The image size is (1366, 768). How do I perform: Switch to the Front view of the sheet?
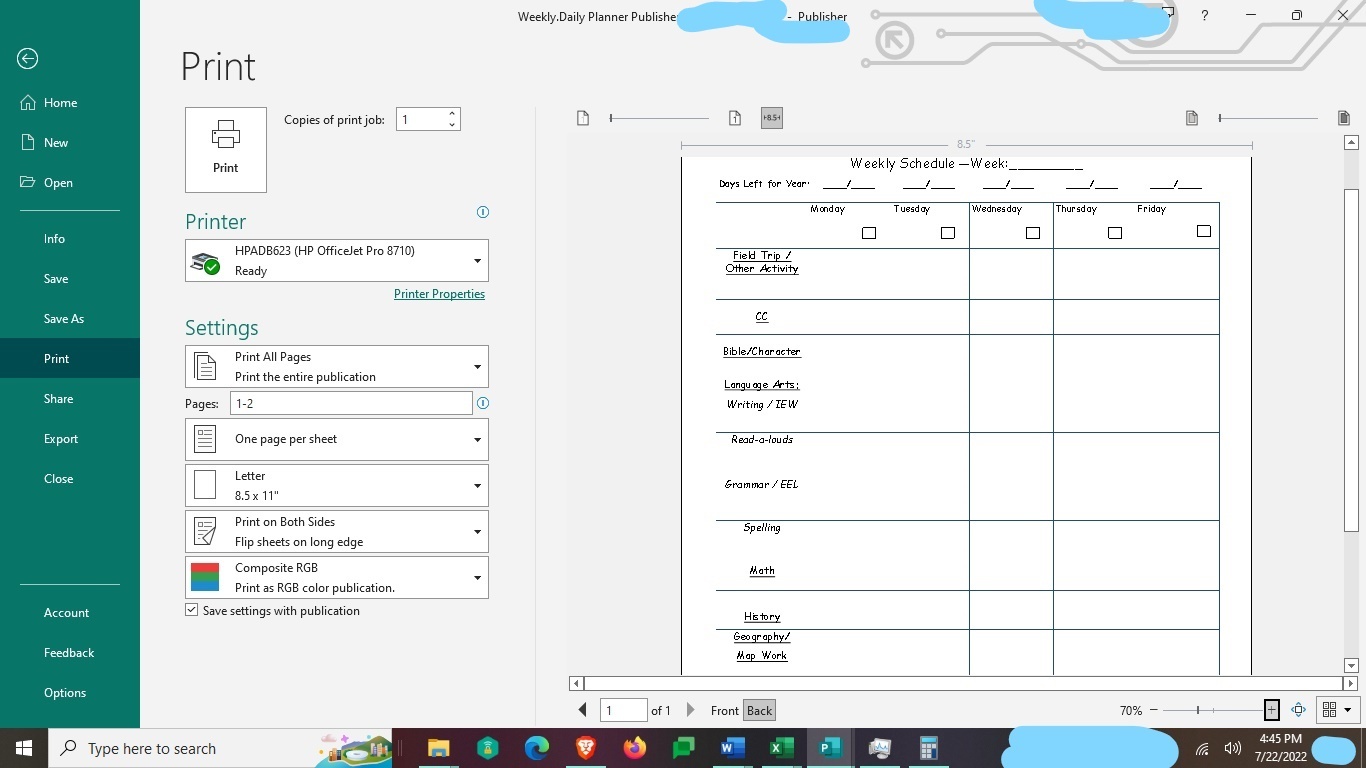(724, 710)
